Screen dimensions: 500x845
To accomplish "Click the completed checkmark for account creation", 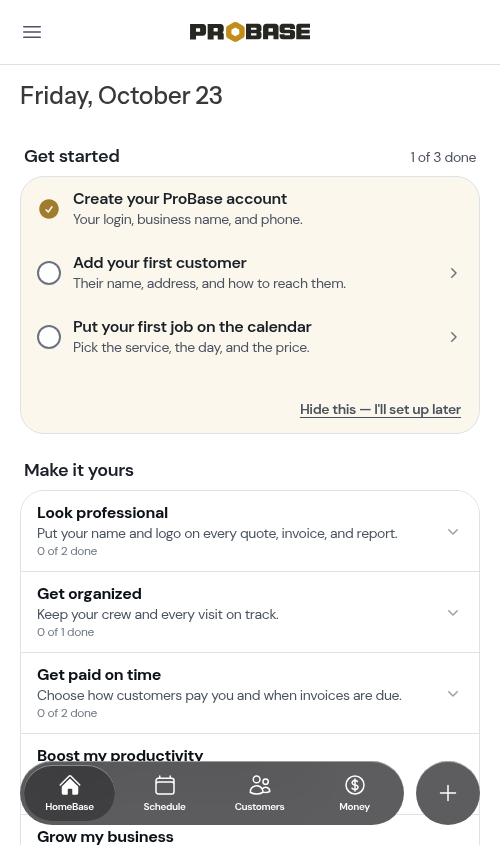I will (49, 209).
